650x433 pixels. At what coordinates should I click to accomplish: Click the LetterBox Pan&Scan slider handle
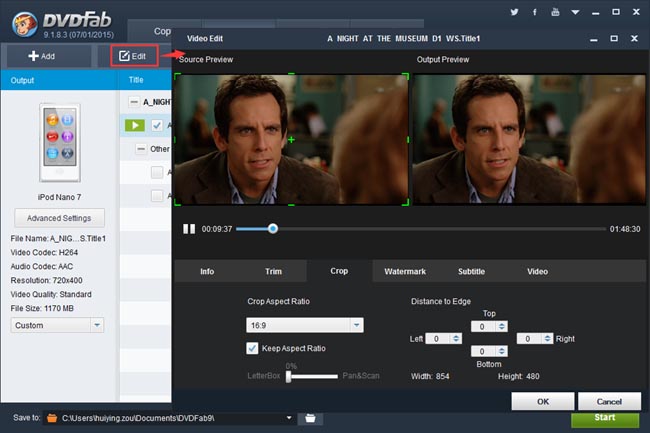click(289, 376)
